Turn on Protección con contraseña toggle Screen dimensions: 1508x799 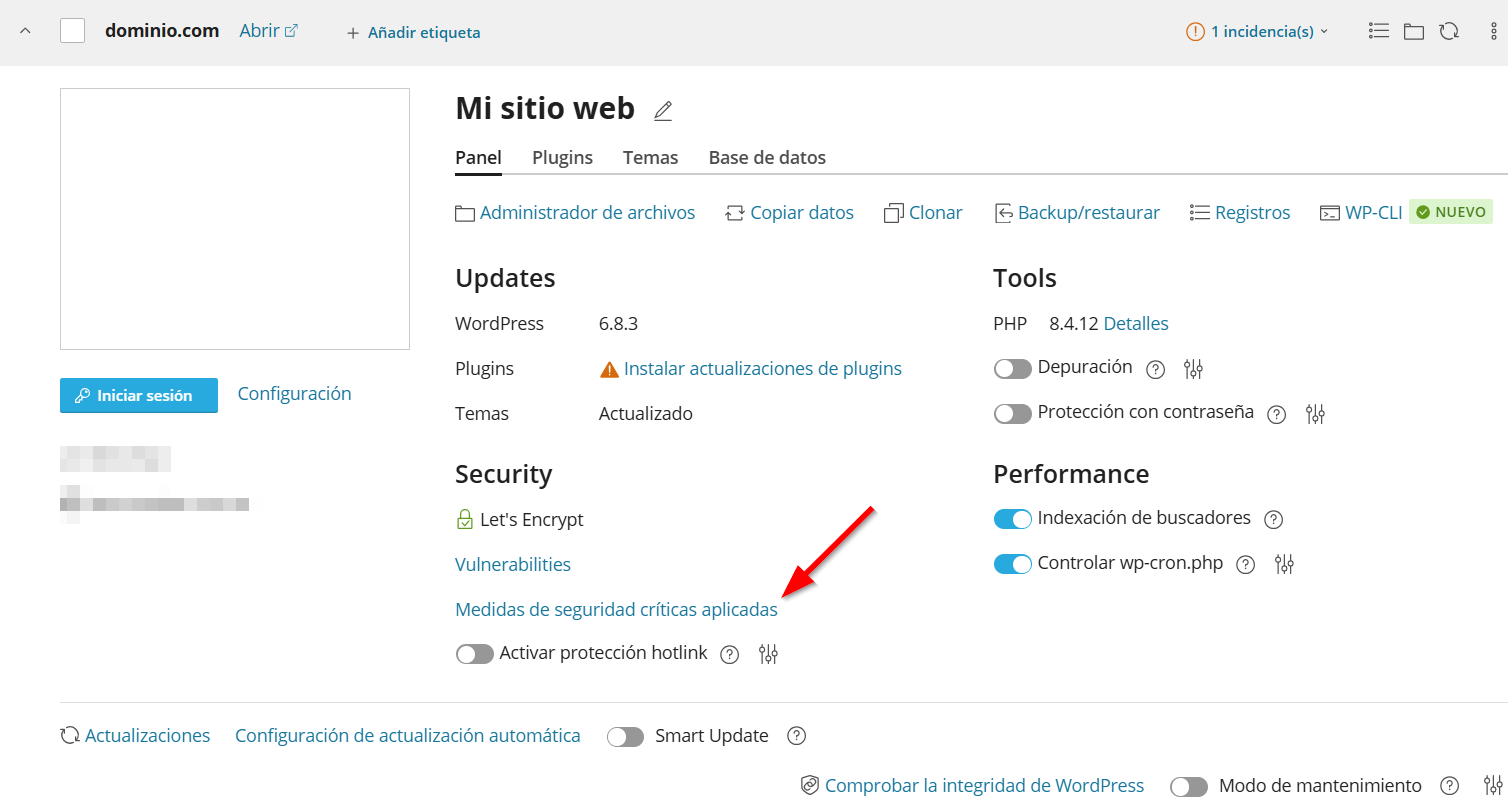coord(1012,414)
